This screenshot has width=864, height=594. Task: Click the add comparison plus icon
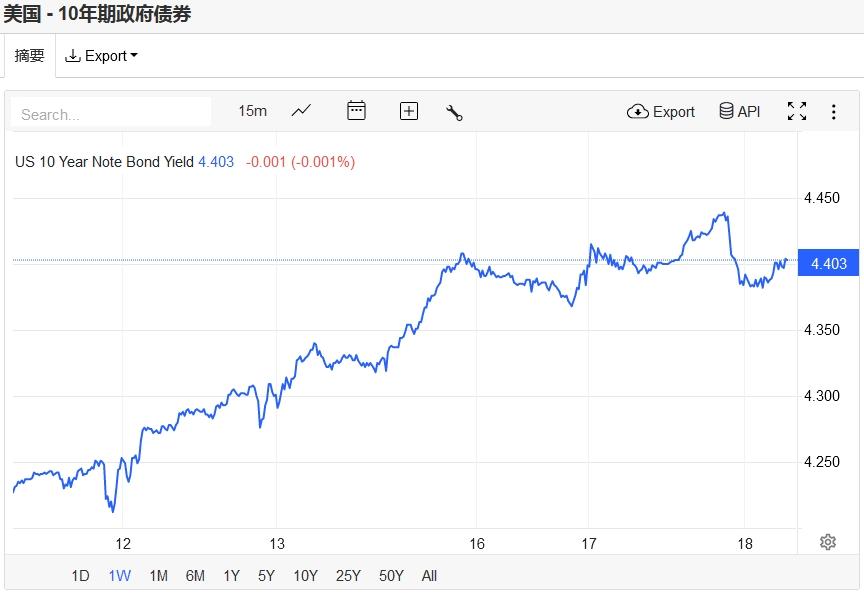tap(408, 111)
